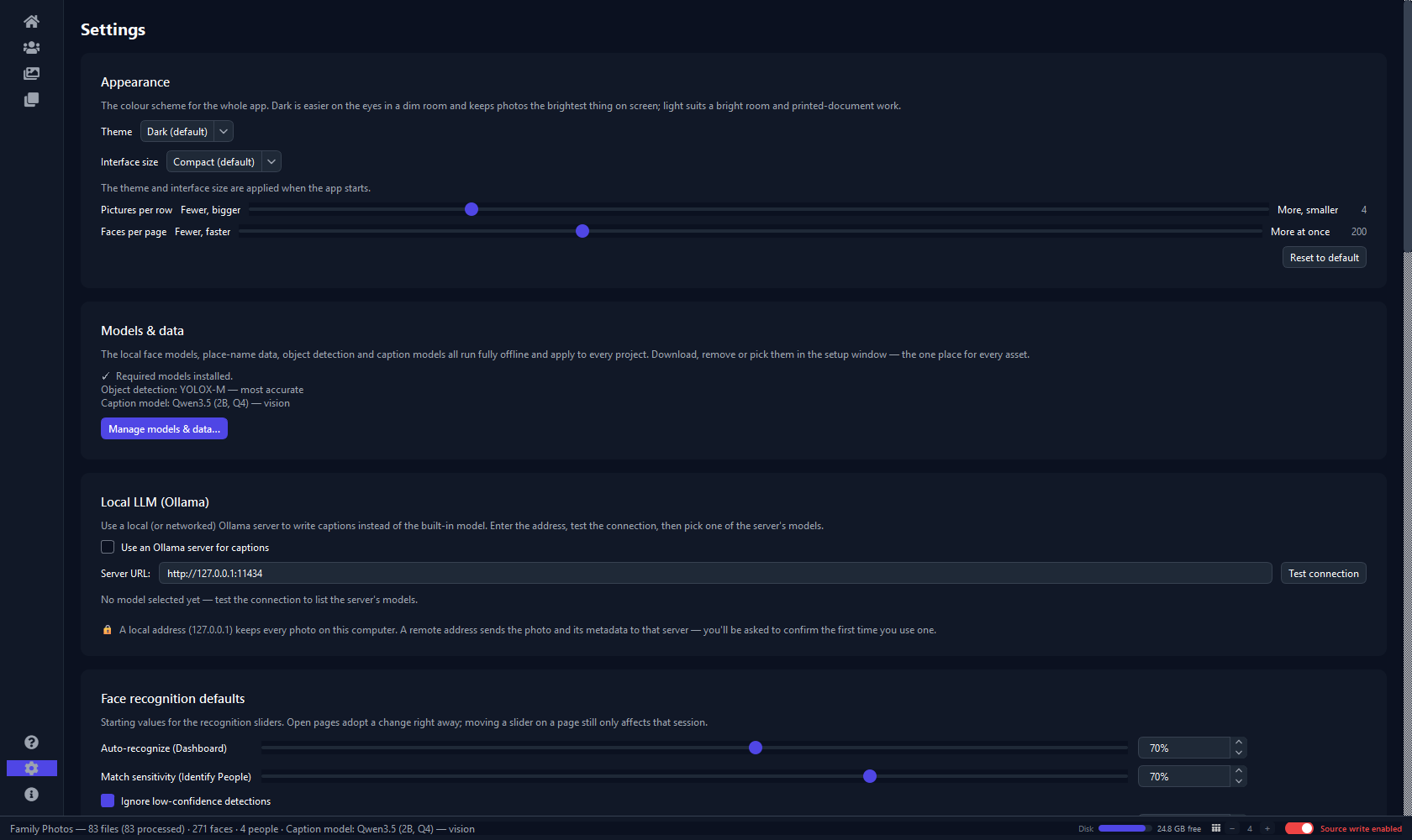1412x840 pixels.
Task: Click the Disk usage bar in status bar
Action: click(x=1125, y=828)
